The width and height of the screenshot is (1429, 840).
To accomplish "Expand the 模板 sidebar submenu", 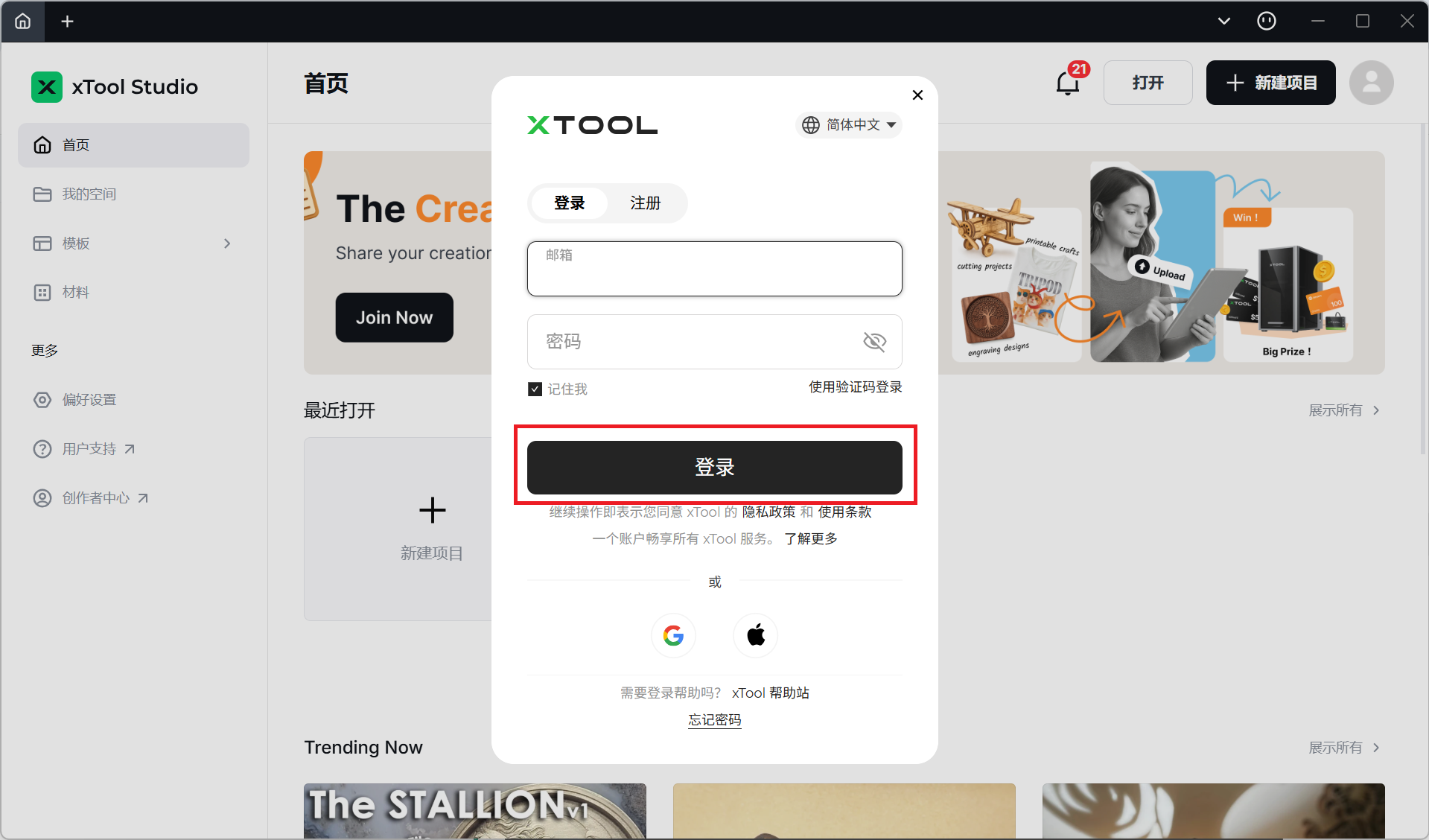I will pos(227,244).
